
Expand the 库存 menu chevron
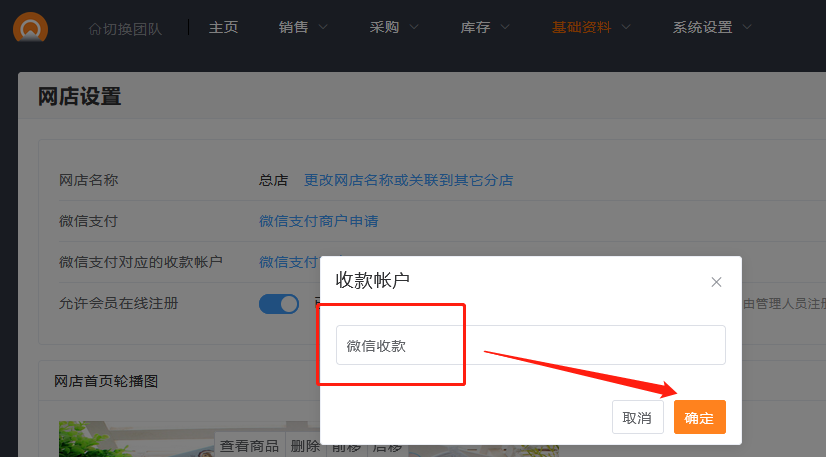pos(505,28)
